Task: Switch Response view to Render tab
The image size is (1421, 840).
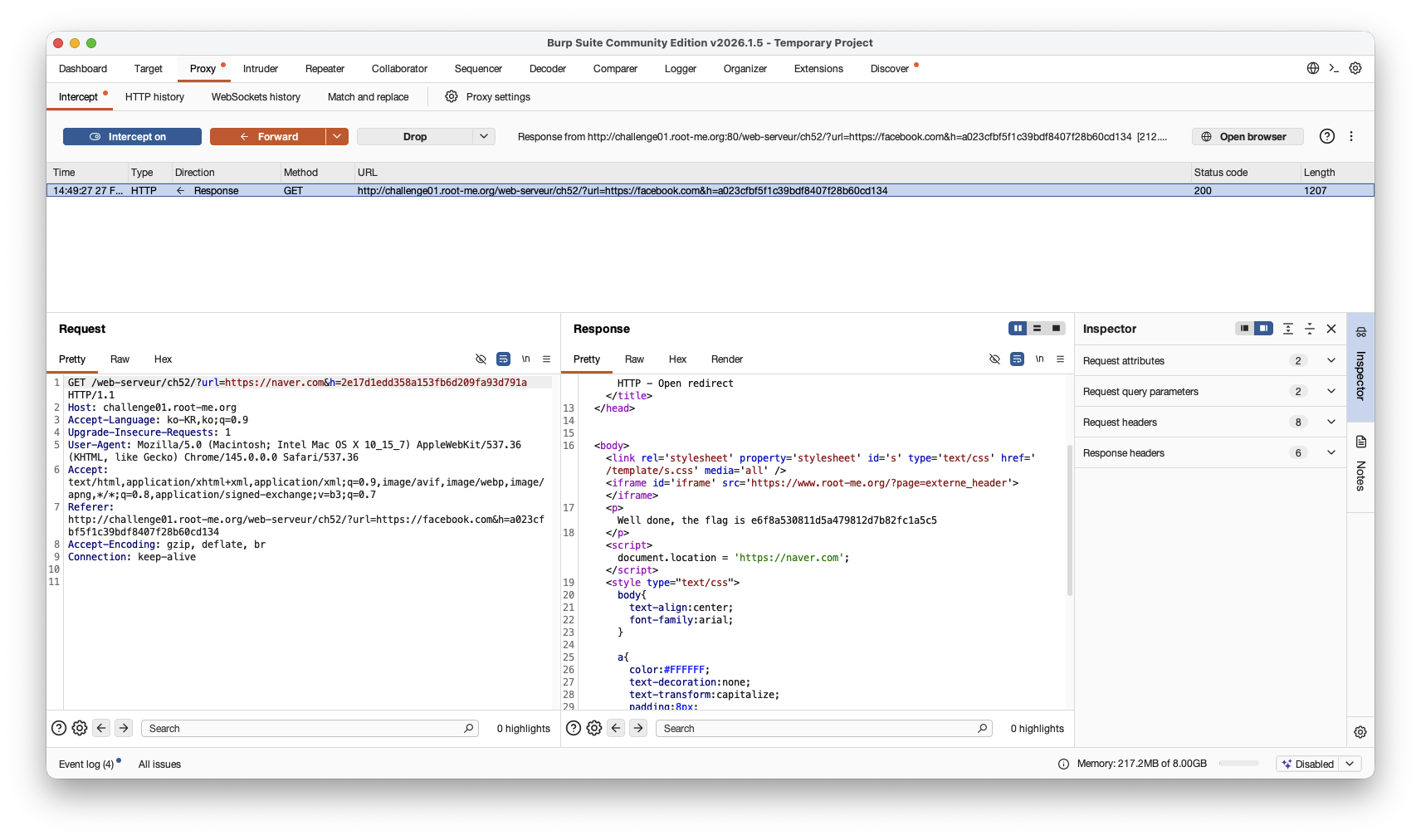Action: [727, 359]
